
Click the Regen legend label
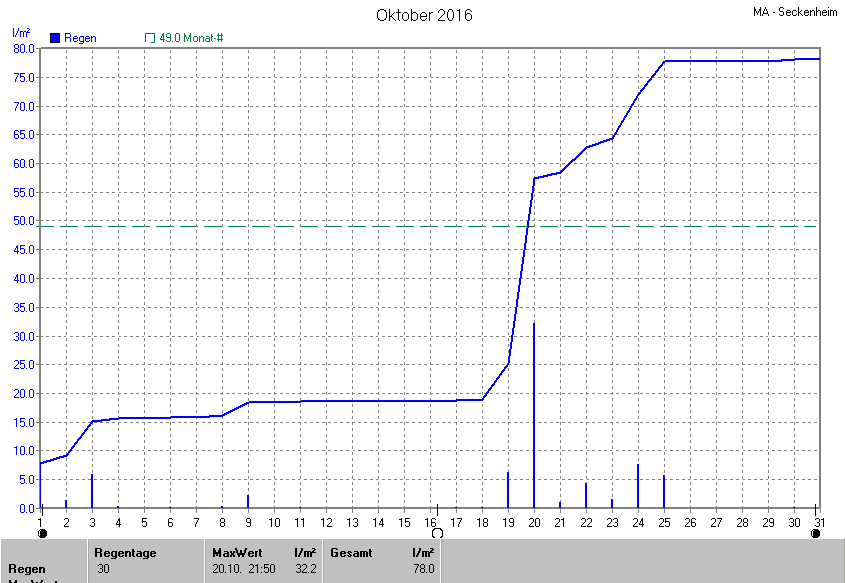80,38
